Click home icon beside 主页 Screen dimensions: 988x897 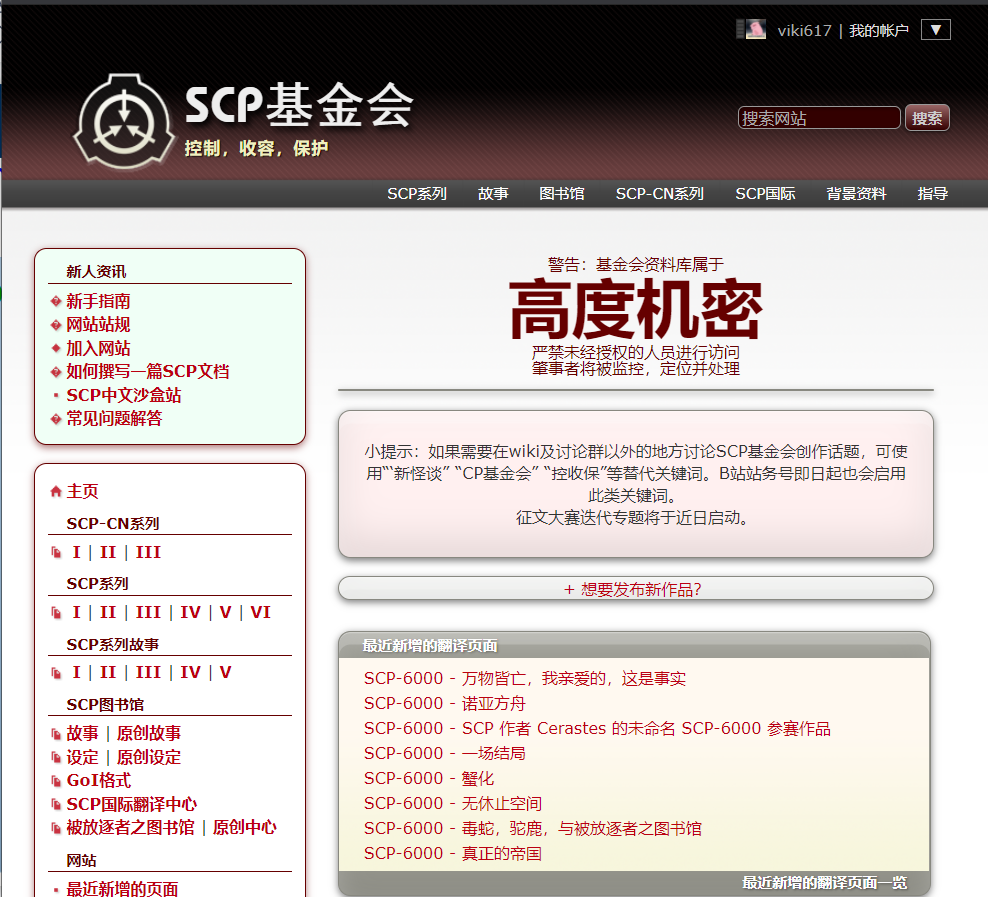point(56,491)
